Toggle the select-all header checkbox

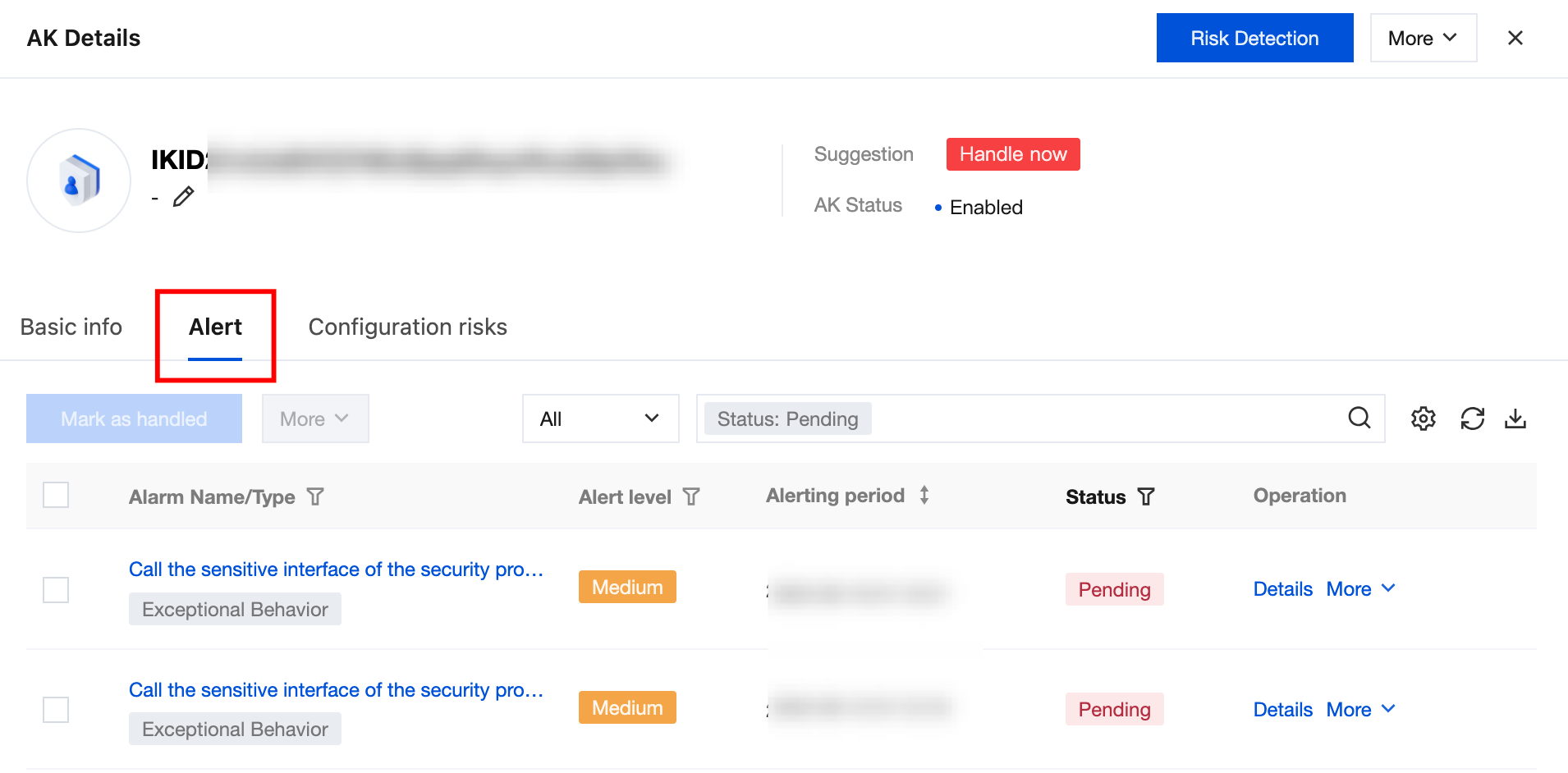(56, 495)
